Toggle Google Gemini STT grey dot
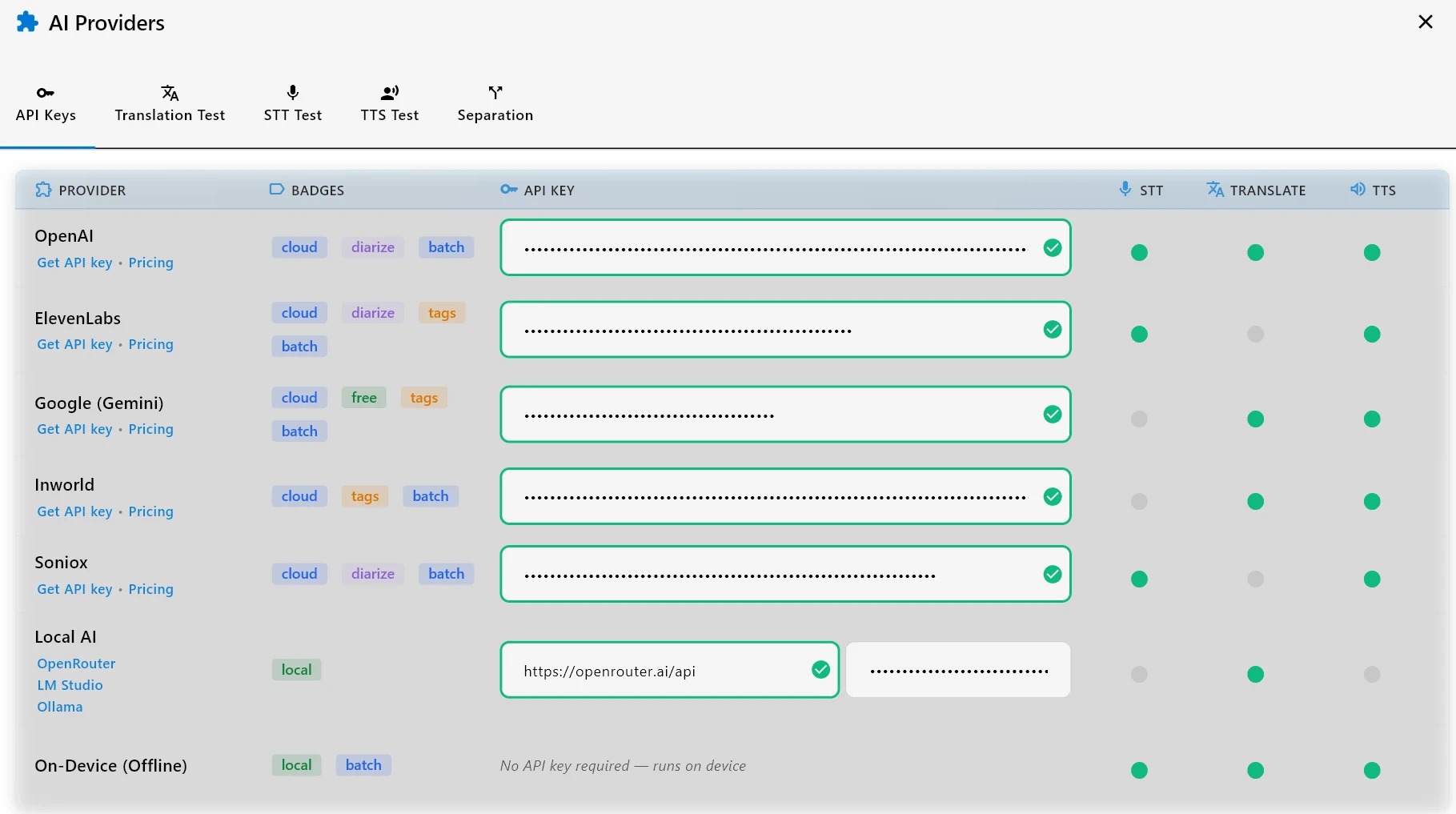 (1139, 419)
